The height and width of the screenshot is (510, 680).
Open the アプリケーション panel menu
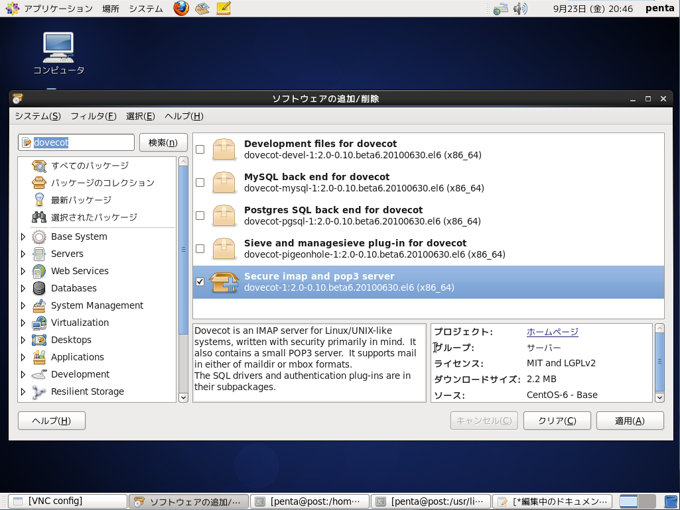pos(57,8)
